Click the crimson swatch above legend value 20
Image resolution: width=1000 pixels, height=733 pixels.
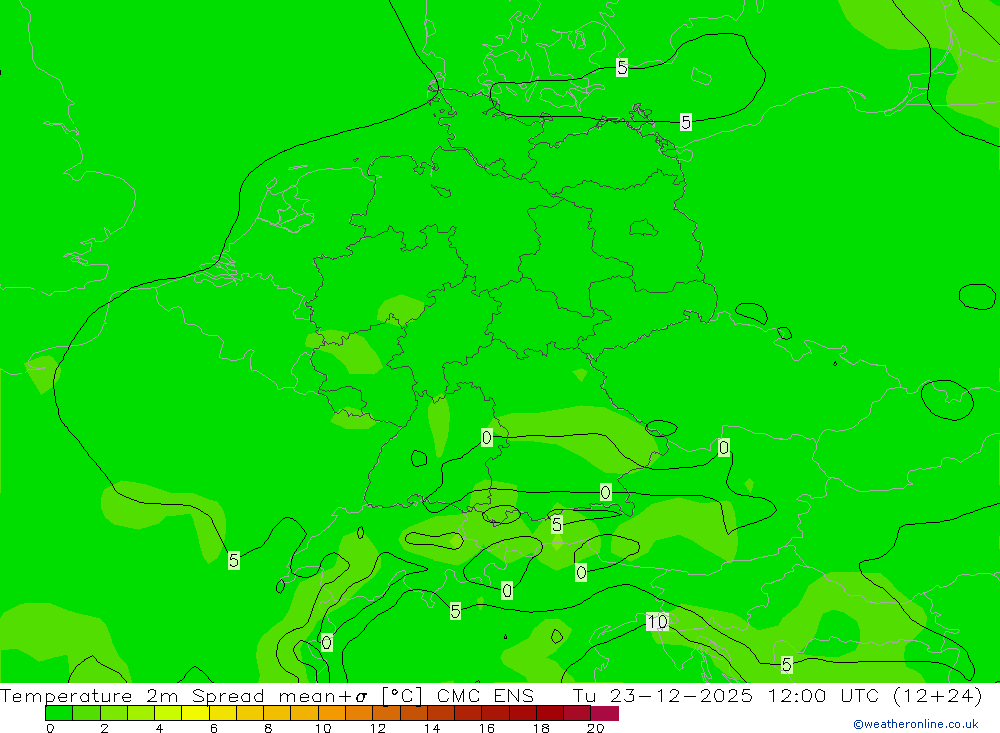(605, 713)
